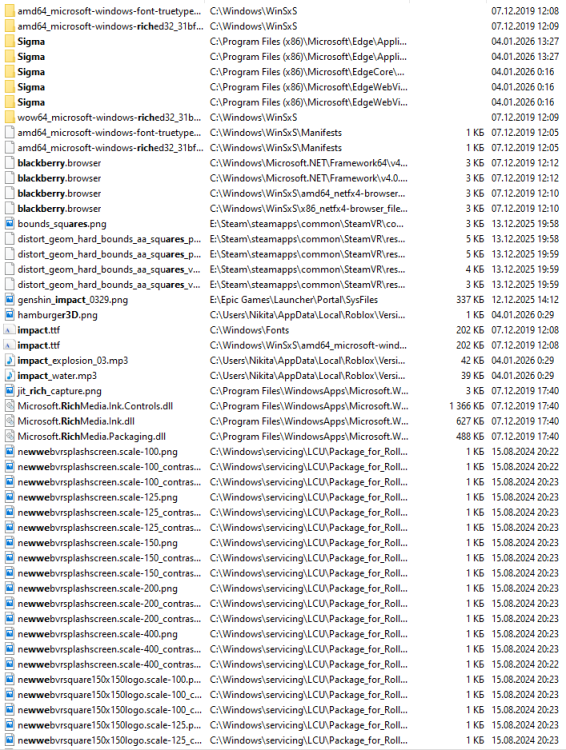This screenshot has width=566, height=750.
Task: Select blackberry.browser name in Framework\v4.0 path
Action: (59, 178)
